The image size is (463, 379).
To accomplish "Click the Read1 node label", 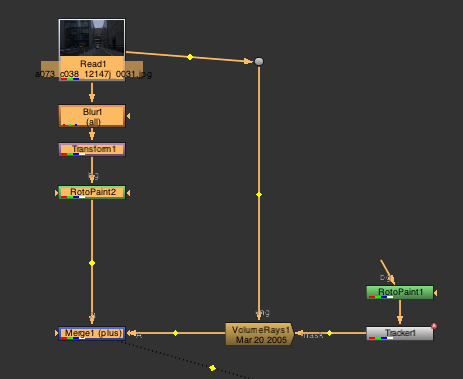I will [x=93, y=64].
